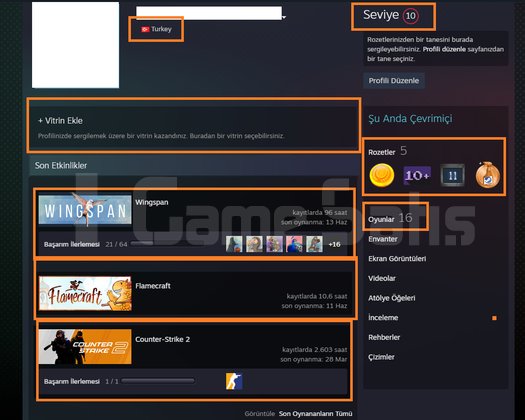This screenshot has height=420, width=525.
Task: Open the Rehberler page
Action: (384, 337)
